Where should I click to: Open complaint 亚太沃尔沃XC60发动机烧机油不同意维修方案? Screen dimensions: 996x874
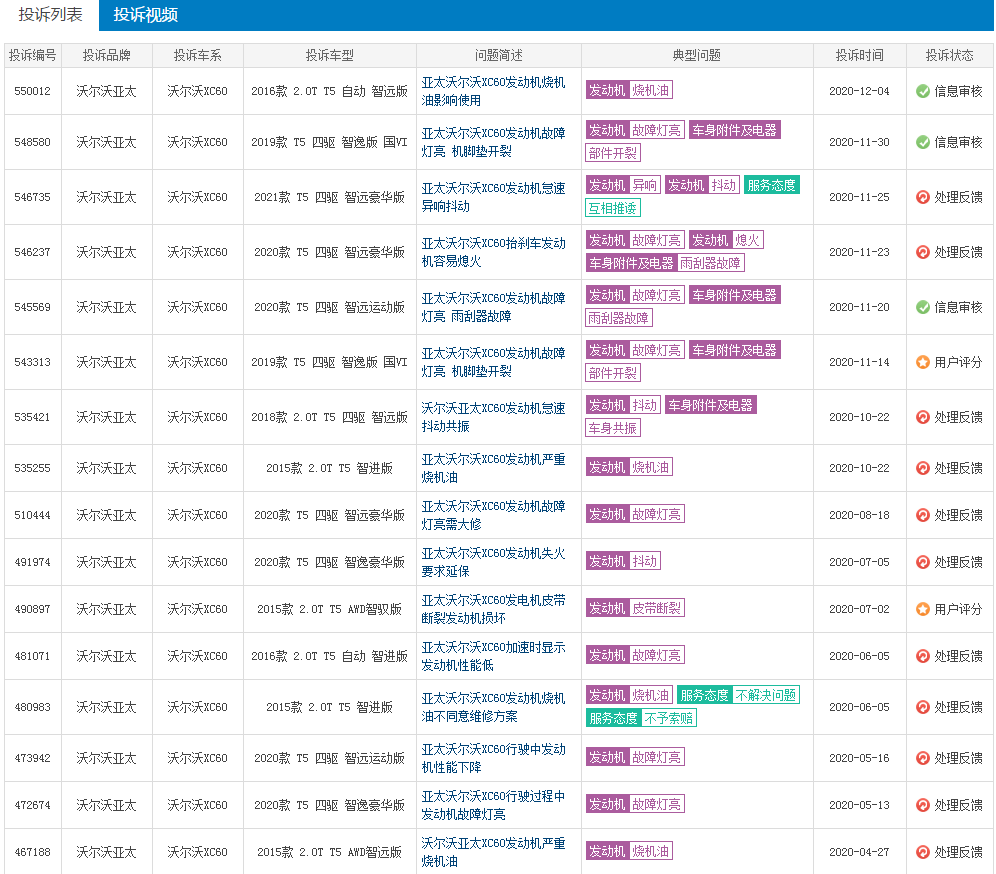(494, 707)
